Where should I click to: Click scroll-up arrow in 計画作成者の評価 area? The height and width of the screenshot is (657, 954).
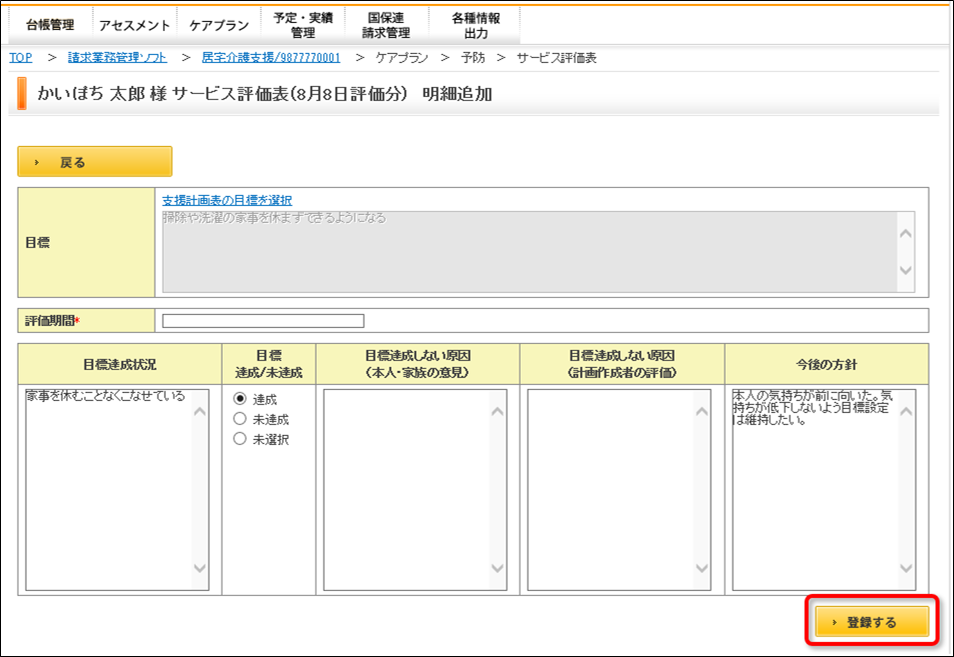pyautogui.click(x=702, y=412)
